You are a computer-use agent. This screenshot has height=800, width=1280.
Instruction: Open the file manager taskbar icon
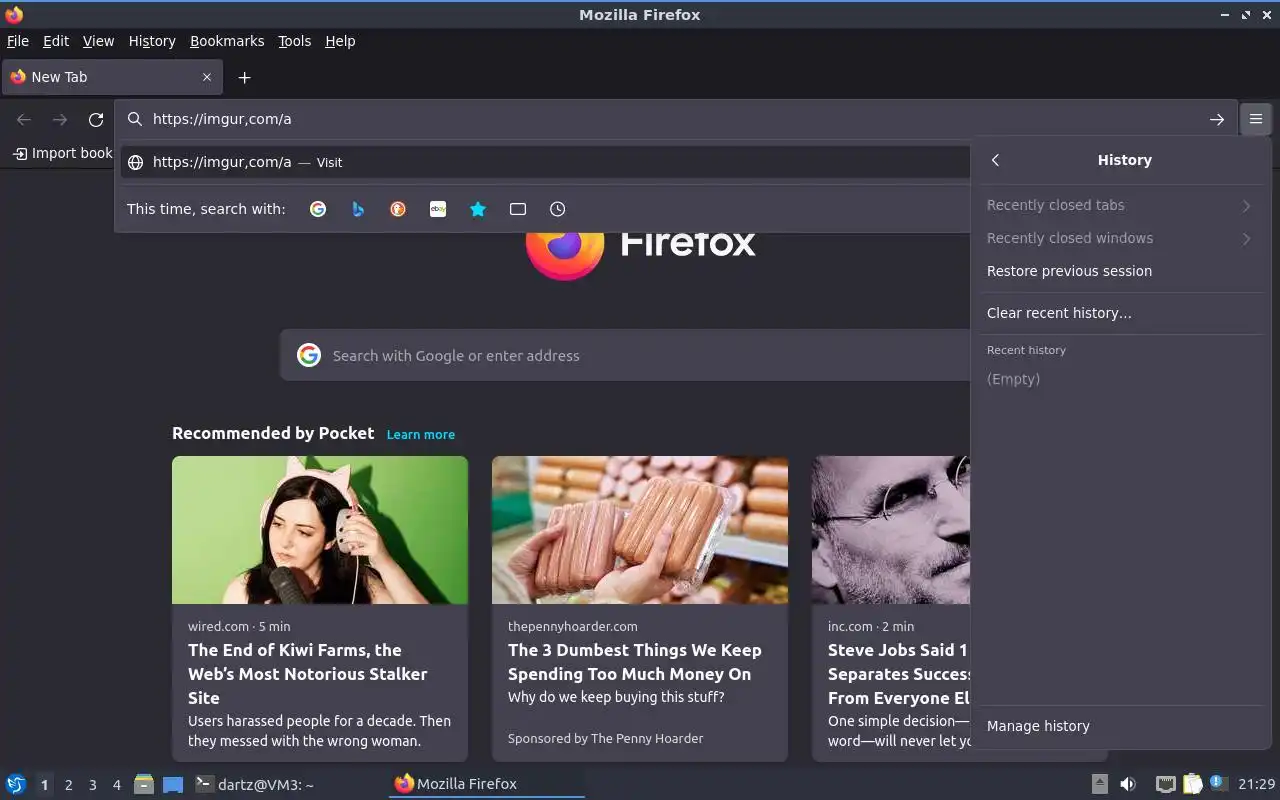pyautogui.click(x=144, y=784)
